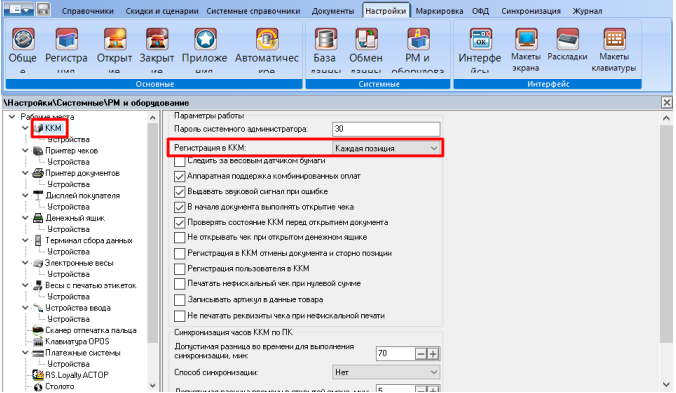Open the Скидки и сценарии tab
This screenshot has height=393, width=676.
162,11
